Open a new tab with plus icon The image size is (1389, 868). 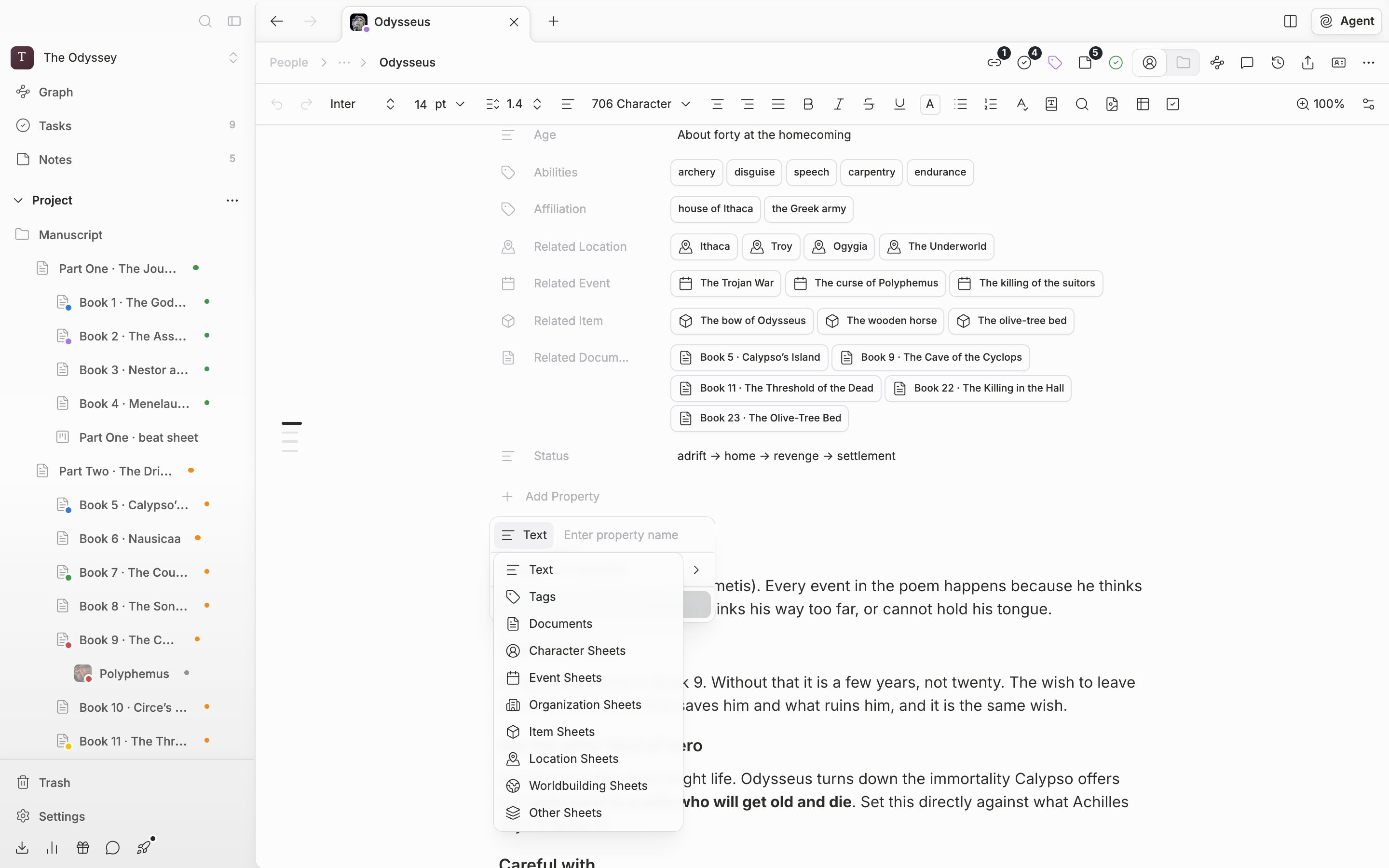coord(553,21)
